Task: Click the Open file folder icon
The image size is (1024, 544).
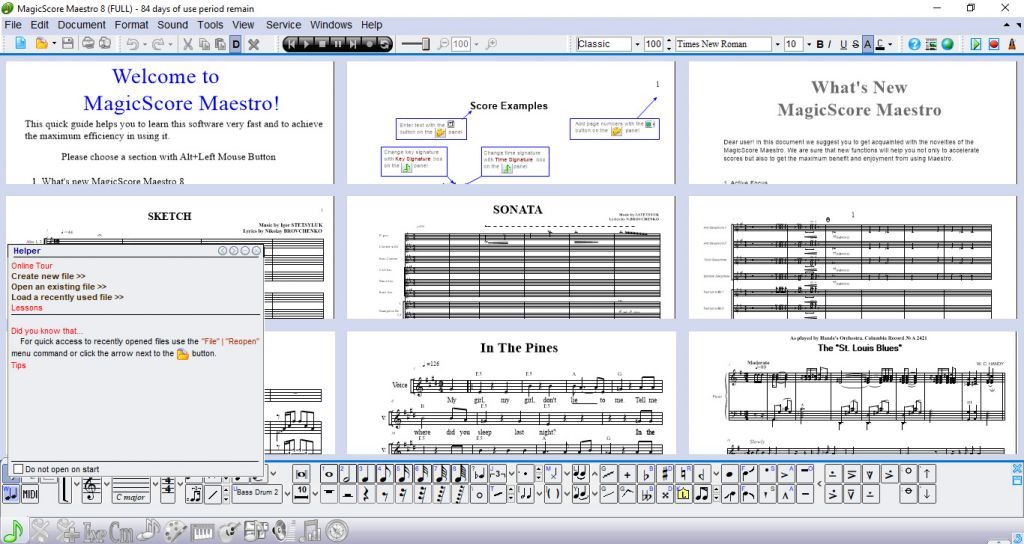Action: coord(41,44)
